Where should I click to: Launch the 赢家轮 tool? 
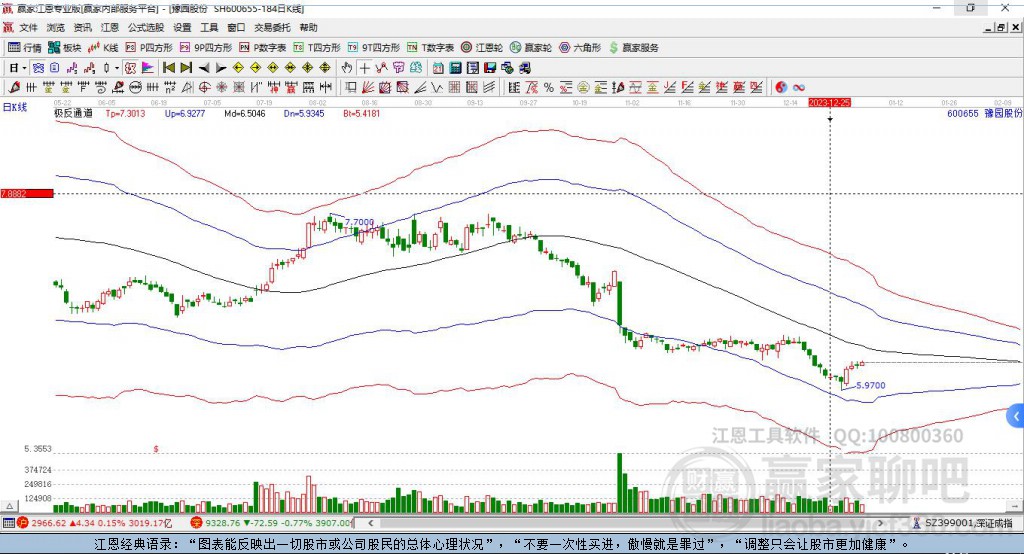pos(531,48)
